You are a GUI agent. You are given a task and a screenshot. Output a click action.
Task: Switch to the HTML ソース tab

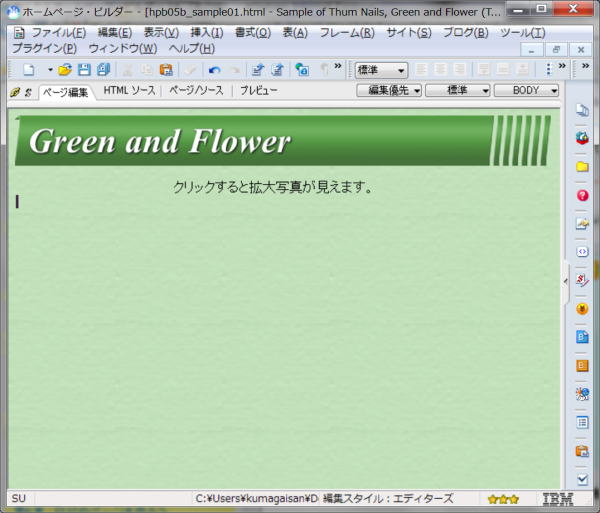[x=130, y=91]
